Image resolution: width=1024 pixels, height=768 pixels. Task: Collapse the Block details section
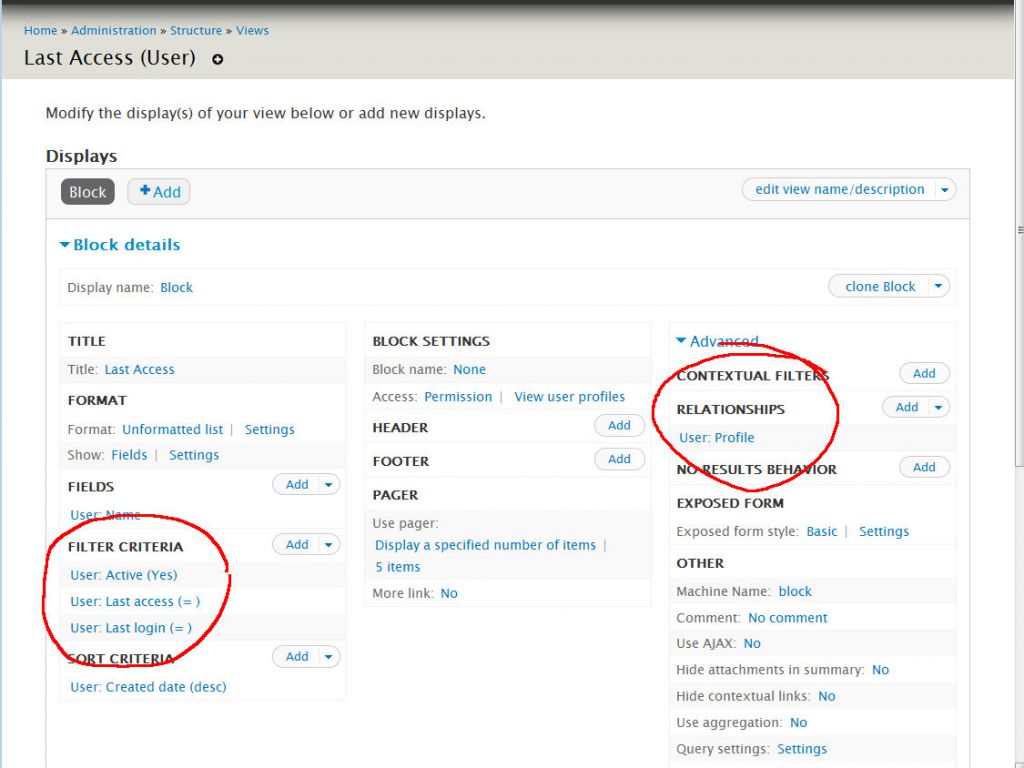120,245
